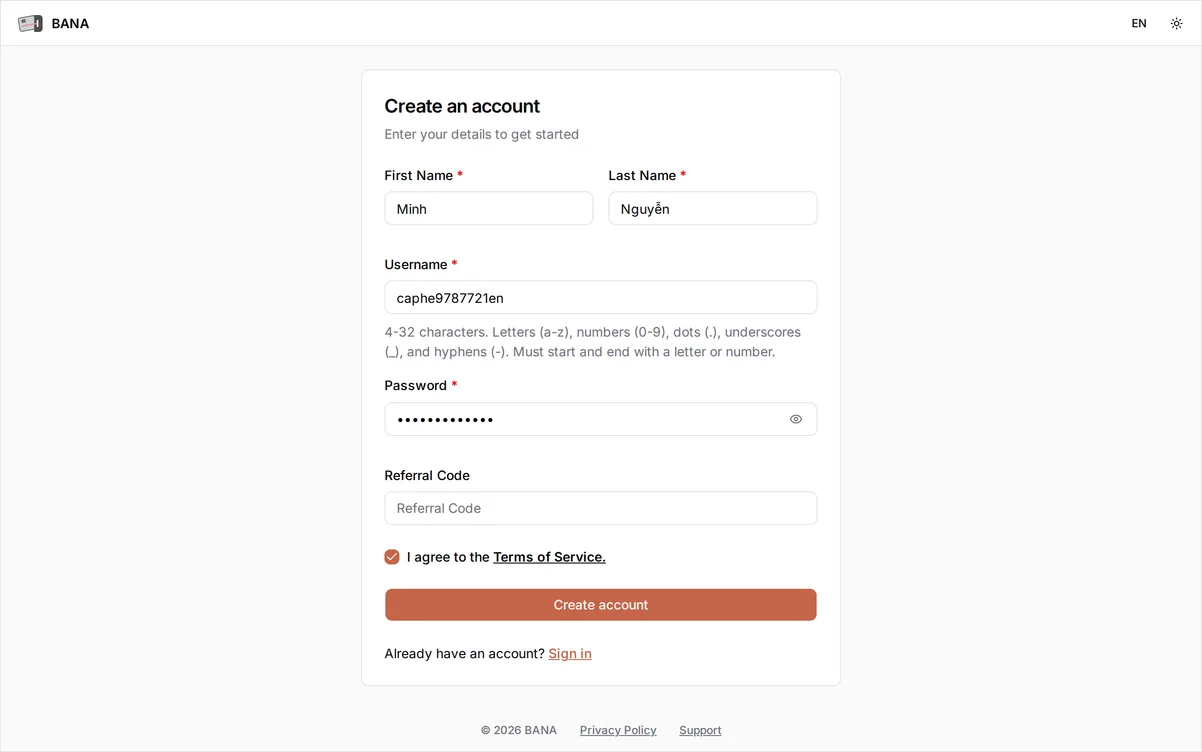Follow the Sign in link
Screen dimensions: 1202x752
570,654
